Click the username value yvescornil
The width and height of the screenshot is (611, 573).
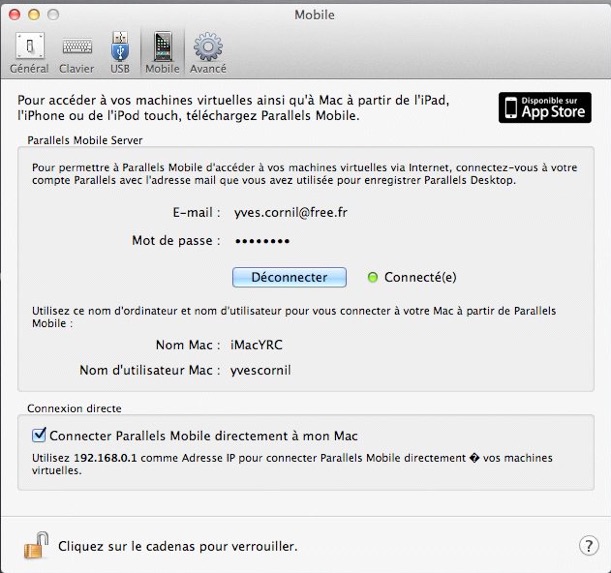[261, 370]
